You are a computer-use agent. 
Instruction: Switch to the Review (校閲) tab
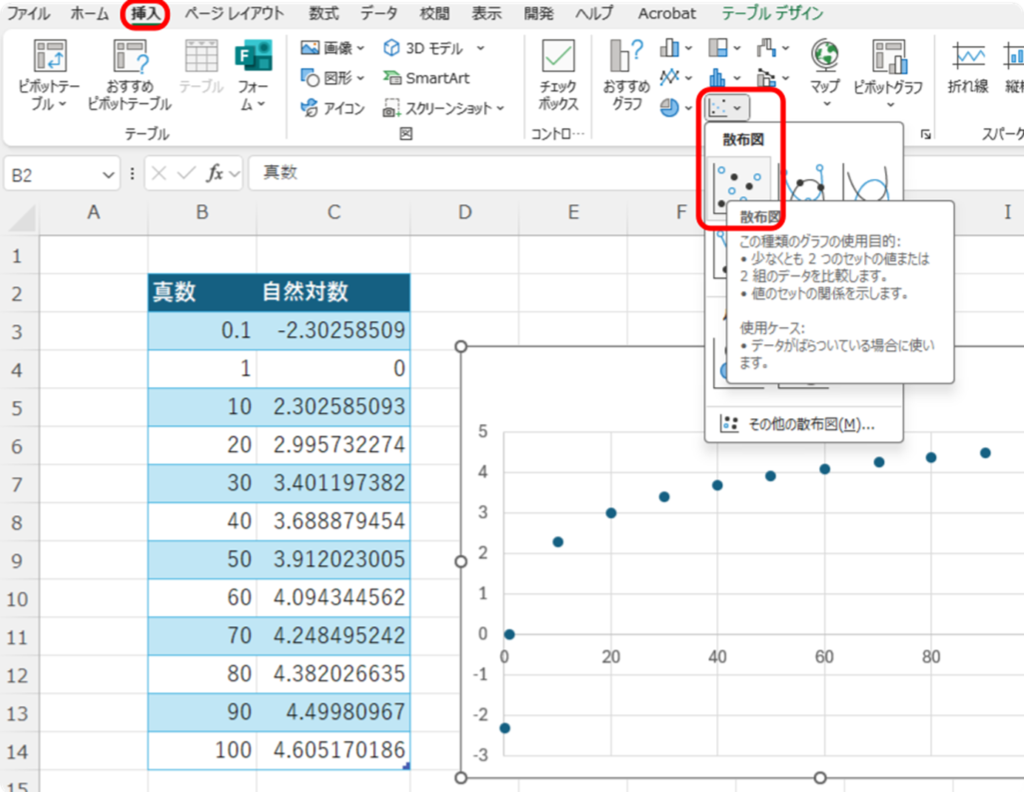434,13
